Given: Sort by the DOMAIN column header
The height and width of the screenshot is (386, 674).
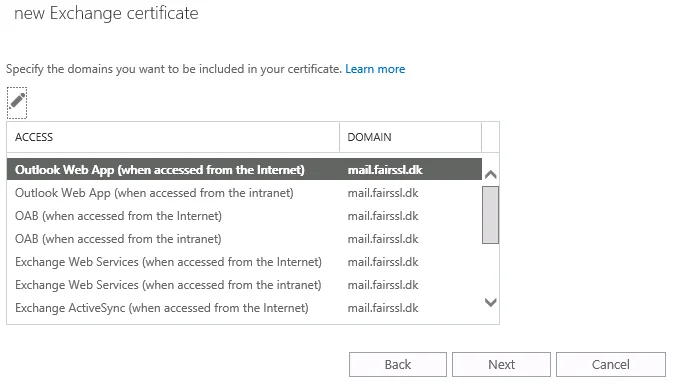Looking at the screenshot, I should 411,137.
